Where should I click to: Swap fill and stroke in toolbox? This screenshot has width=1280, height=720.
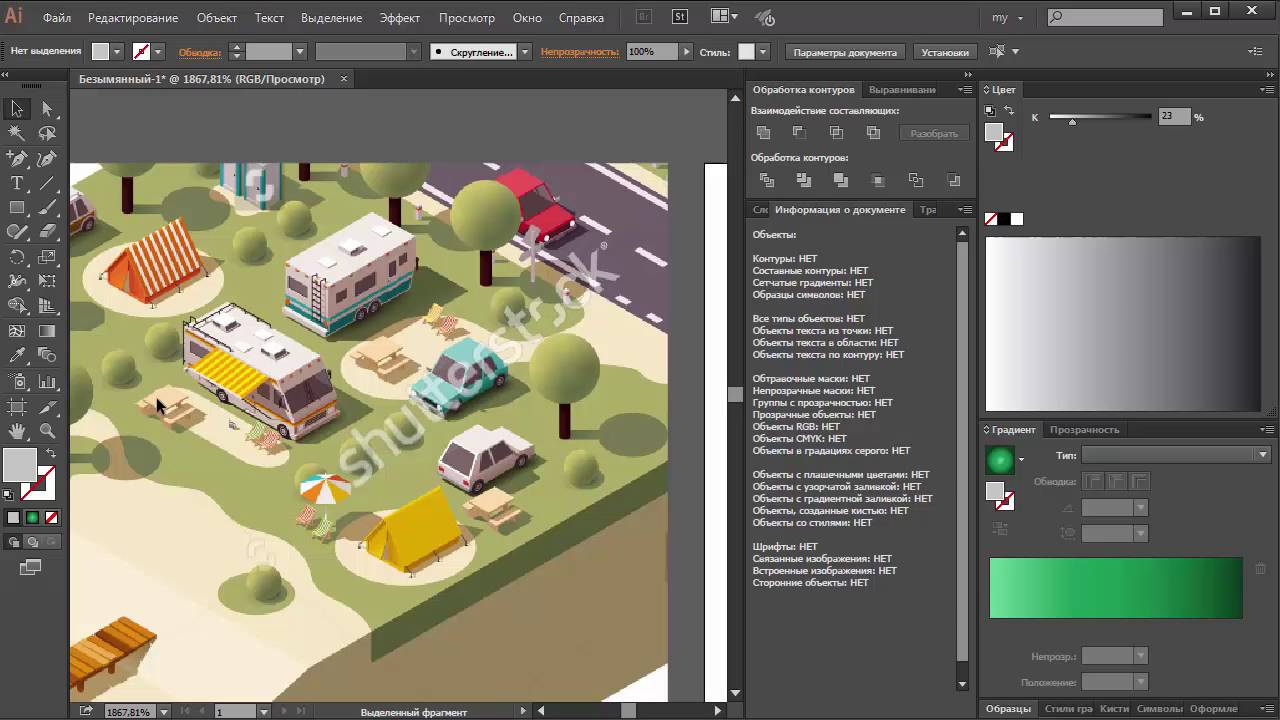(50, 453)
